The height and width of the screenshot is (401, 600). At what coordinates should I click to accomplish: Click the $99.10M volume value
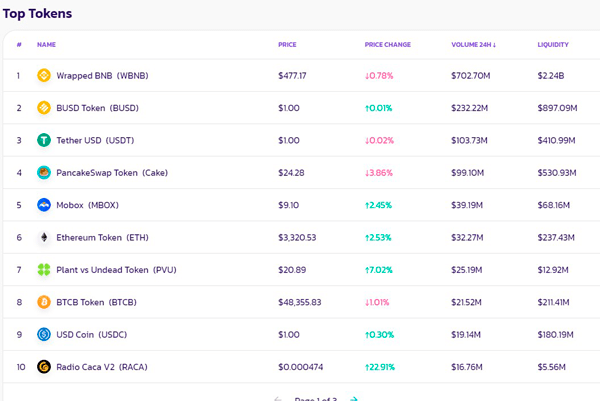click(x=468, y=173)
